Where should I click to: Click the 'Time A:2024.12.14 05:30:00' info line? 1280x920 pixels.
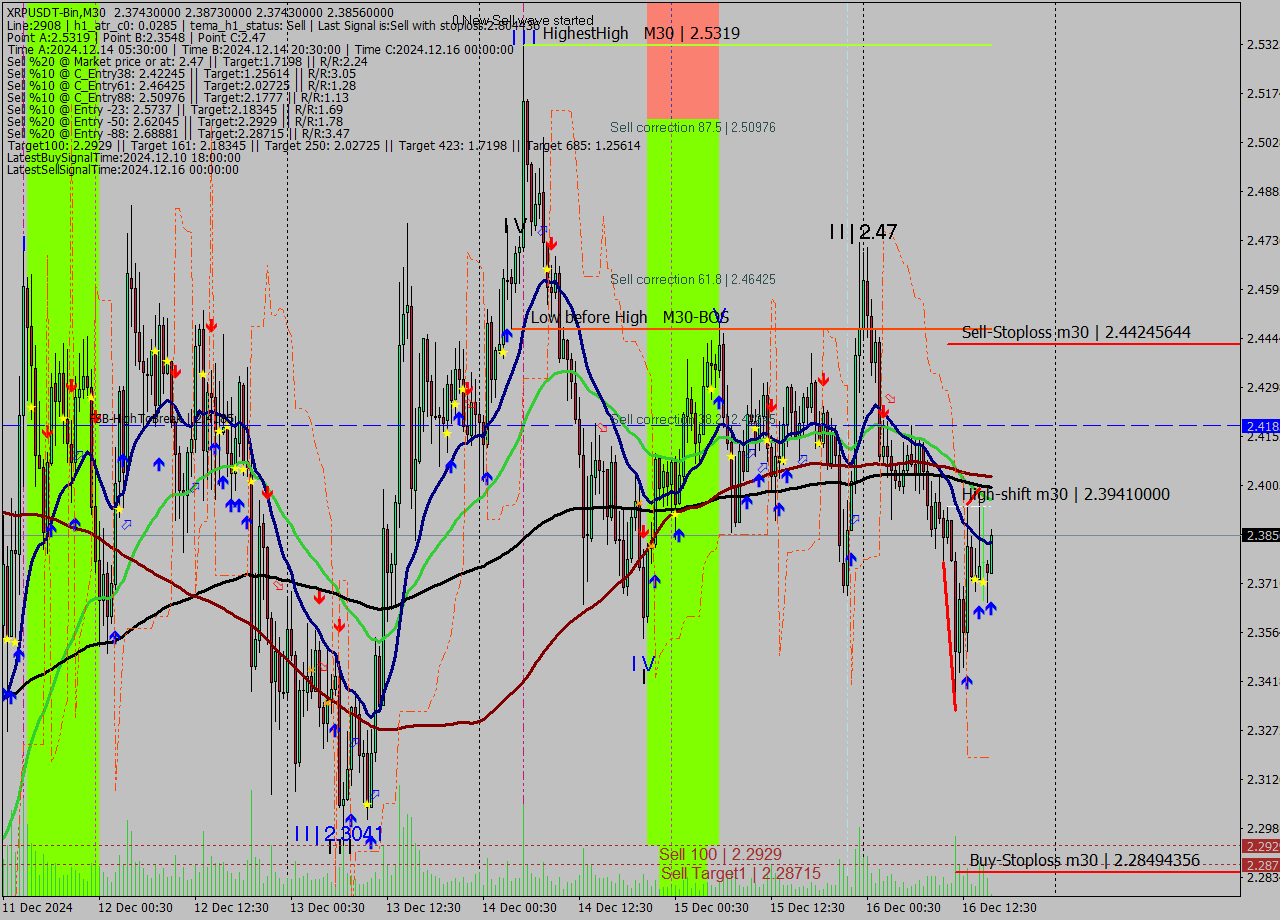260,49
